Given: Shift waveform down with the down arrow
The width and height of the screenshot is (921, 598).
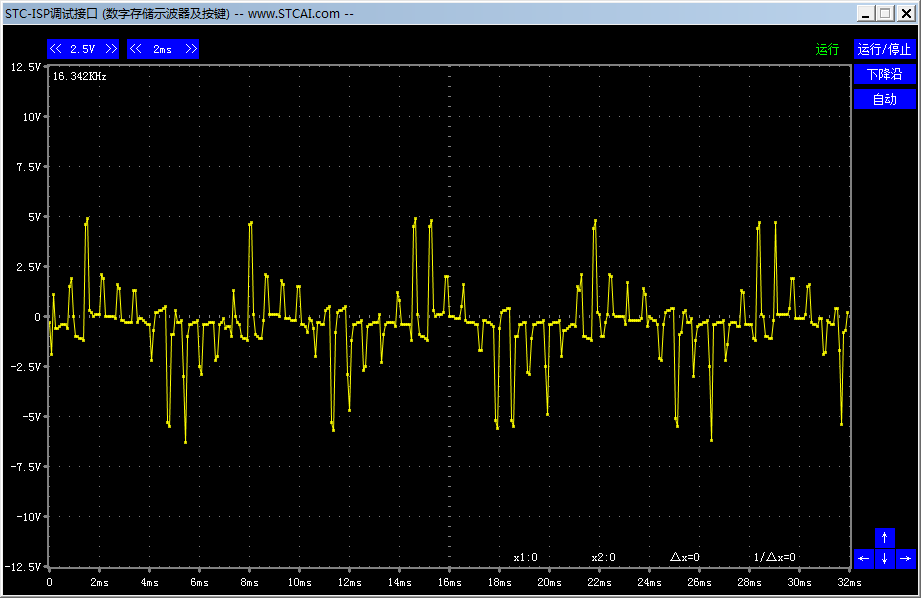Looking at the screenshot, I should (885, 559).
